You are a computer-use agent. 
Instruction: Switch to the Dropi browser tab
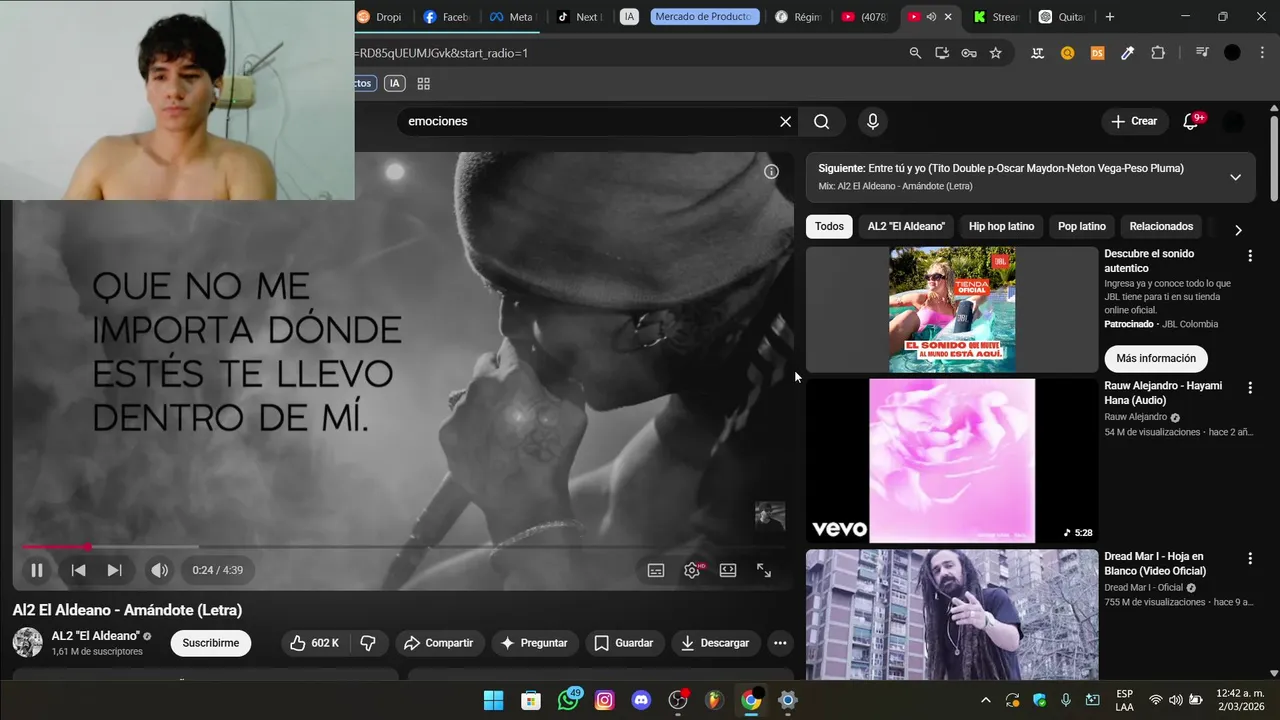point(379,17)
